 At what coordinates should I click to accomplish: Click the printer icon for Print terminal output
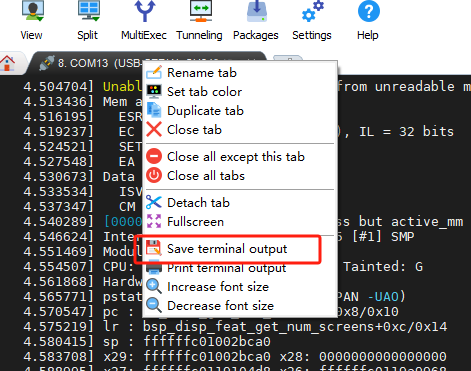point(154,267)
